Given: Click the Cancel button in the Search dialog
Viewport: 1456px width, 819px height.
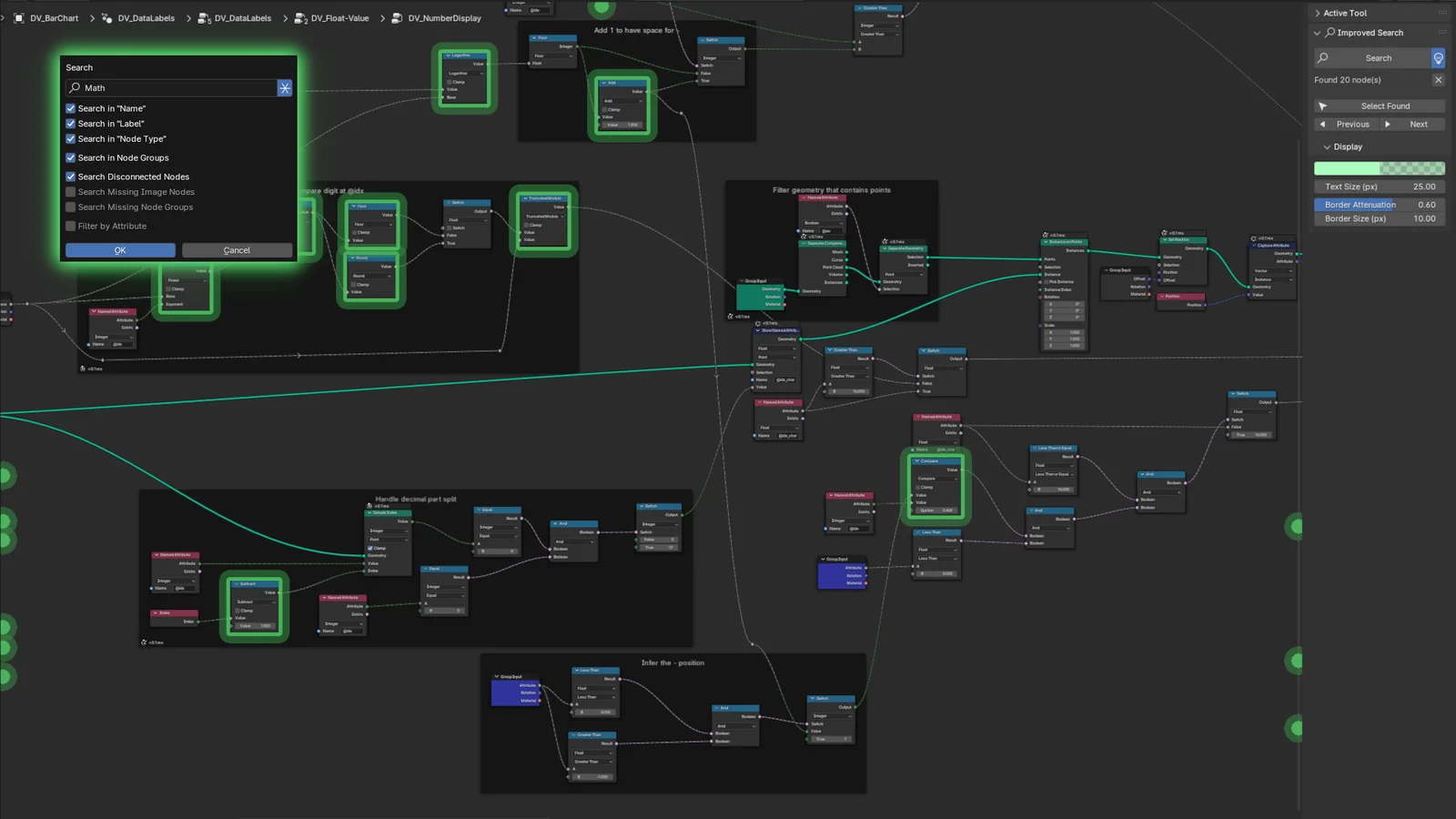Looking at the screenshot, I should tap(236, 249).
